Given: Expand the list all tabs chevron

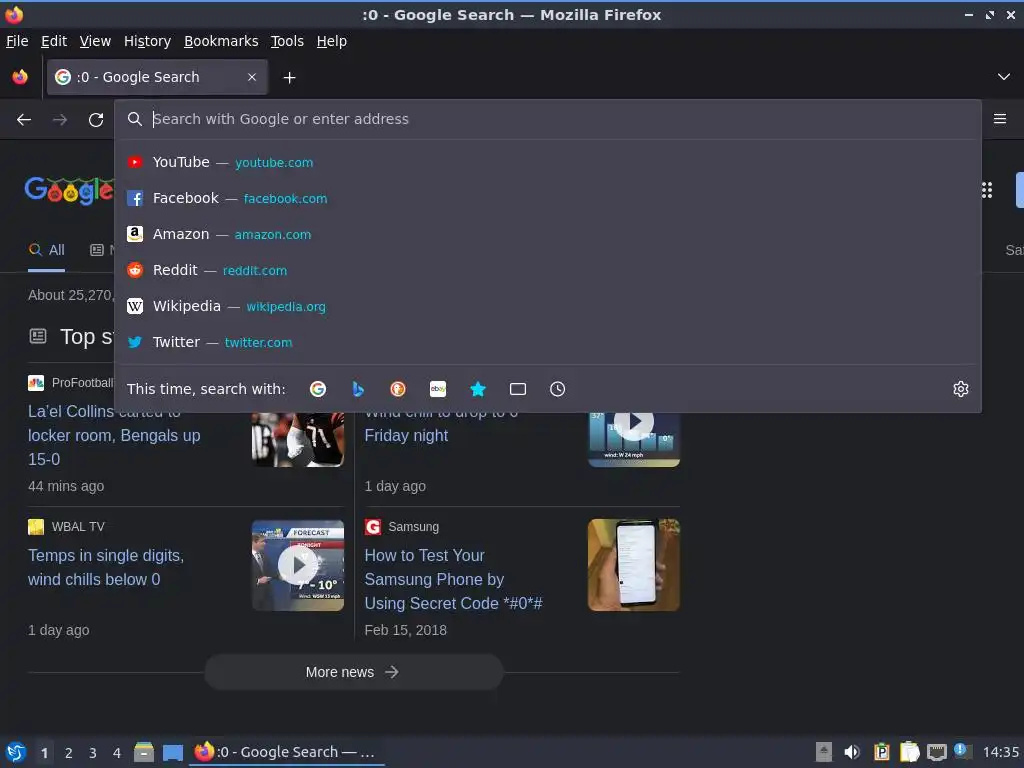Looking at the screenshot, I should coord(1004,77).
